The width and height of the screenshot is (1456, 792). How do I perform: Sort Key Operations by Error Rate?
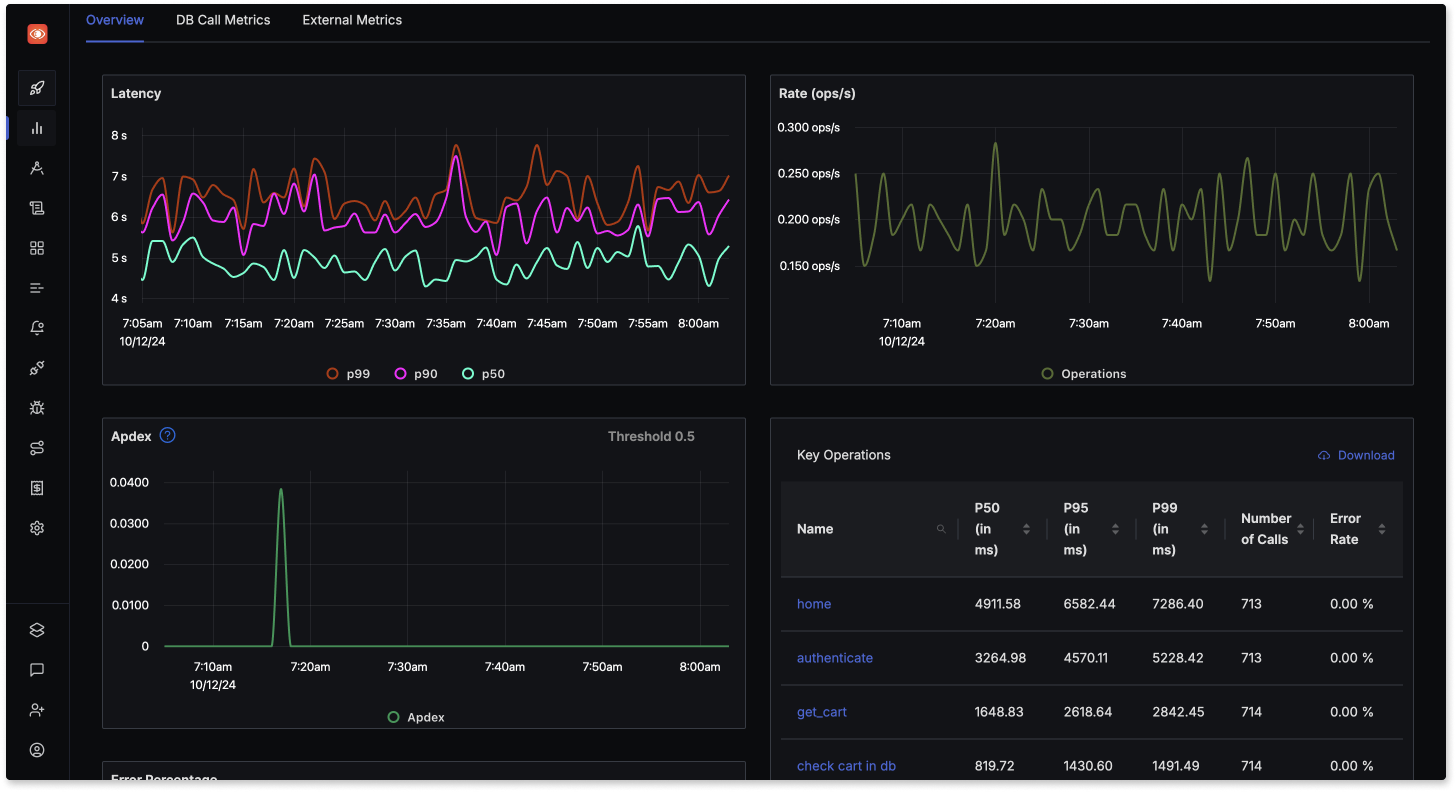[1382, 528]
